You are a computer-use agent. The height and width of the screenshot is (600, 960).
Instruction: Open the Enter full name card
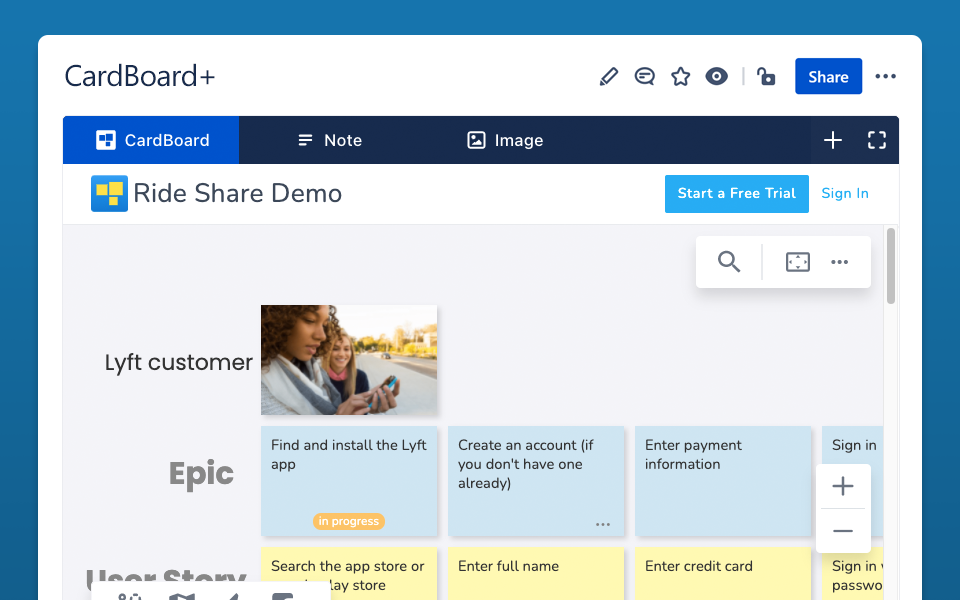coord(536,574)
